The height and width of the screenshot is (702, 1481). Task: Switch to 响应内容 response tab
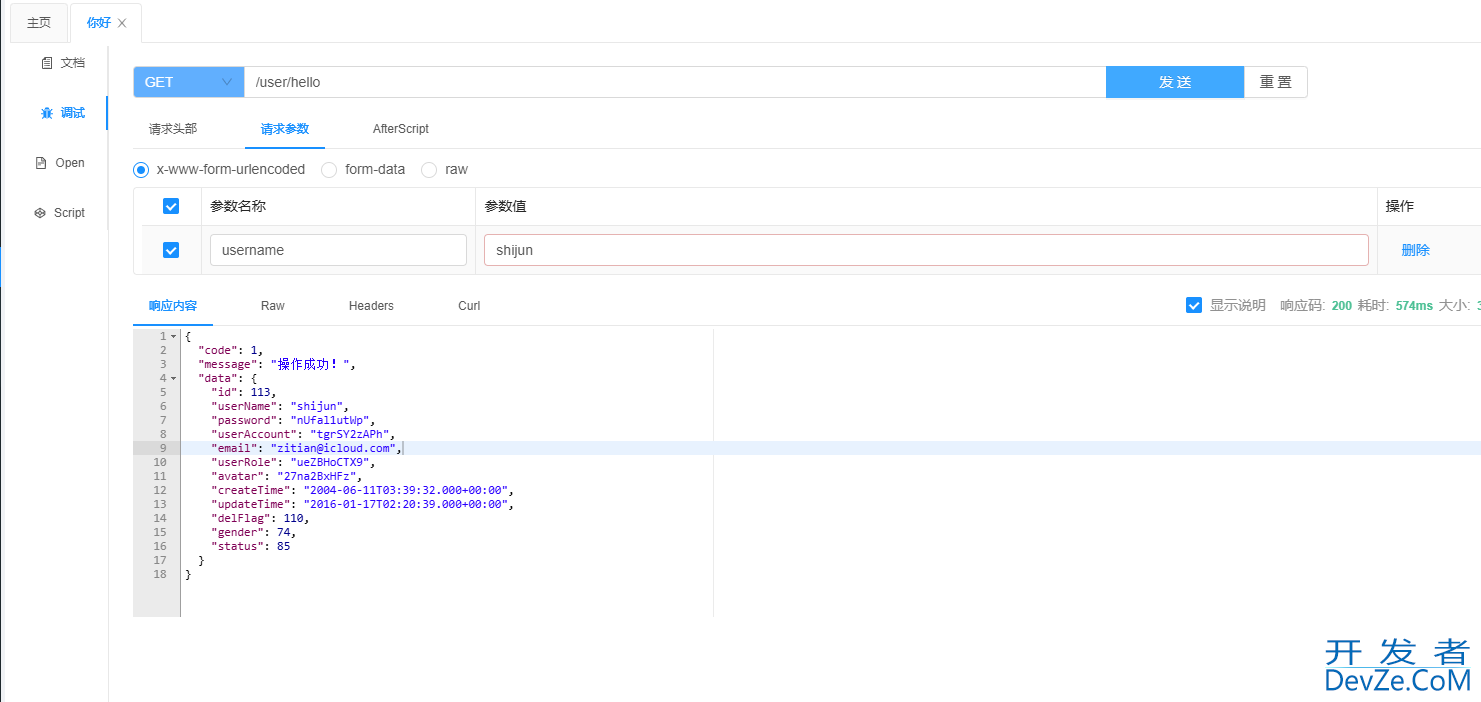coord(173,306)
